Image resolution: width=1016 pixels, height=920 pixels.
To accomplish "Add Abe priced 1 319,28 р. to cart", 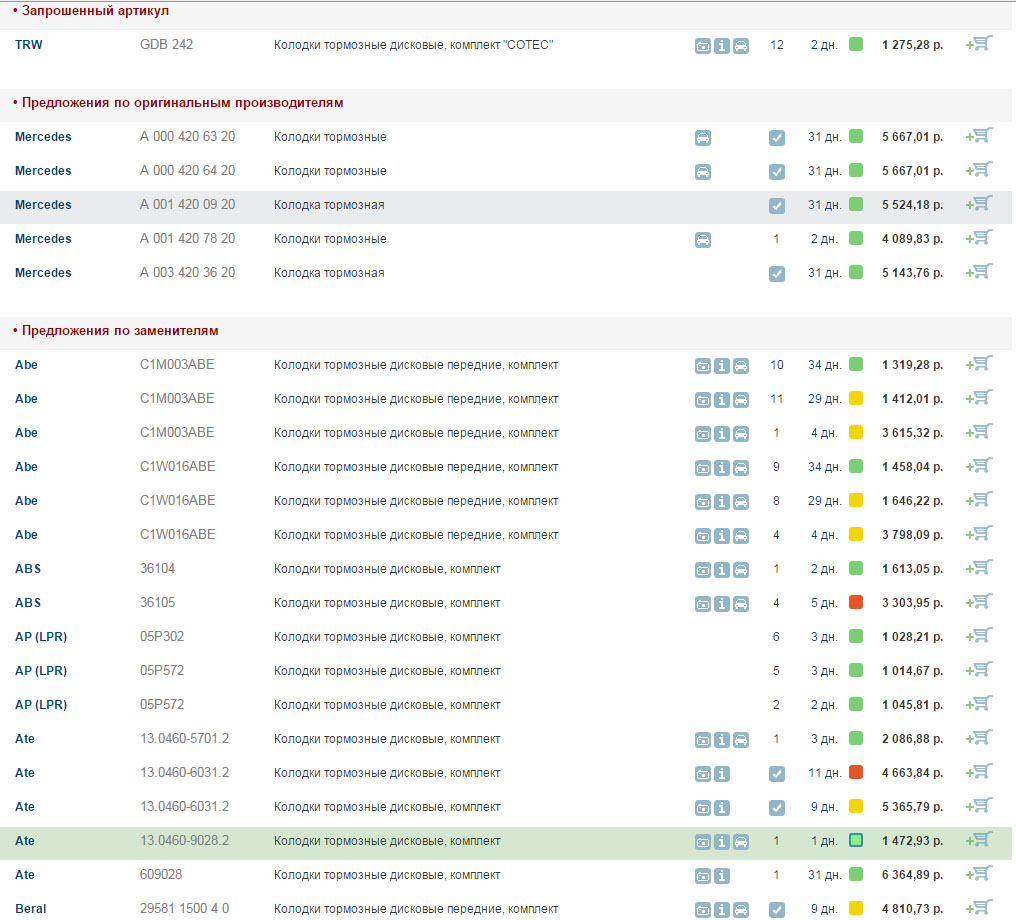I will pyautogui.click(x=979, y=364).
